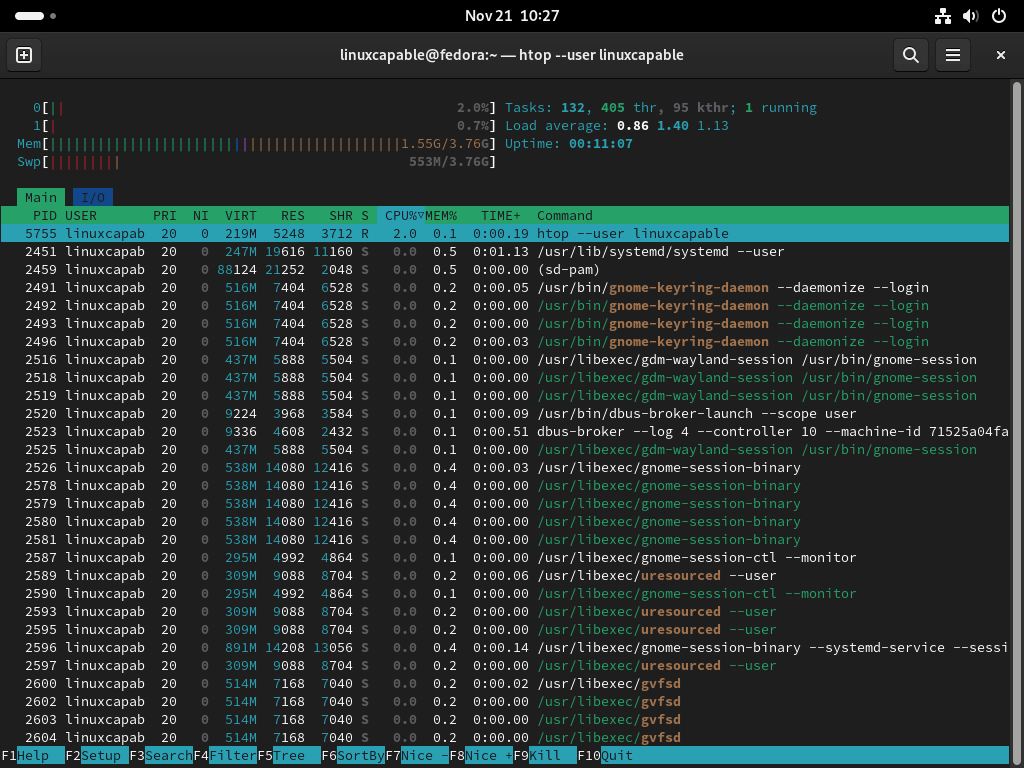Open the clock menu showing Nov 21 10:27
The width and height of the screenshot is (1024, 768).
coord(512,16)
